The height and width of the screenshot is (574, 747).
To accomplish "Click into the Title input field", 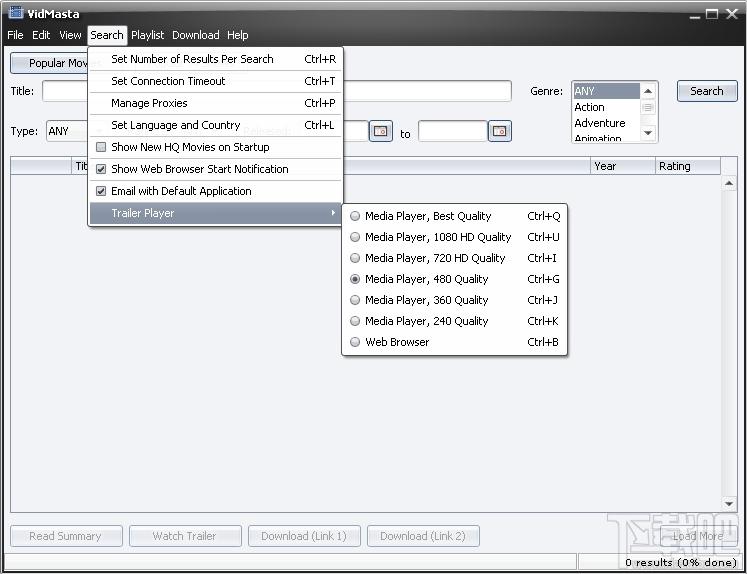I will click(x=277, y=91).
